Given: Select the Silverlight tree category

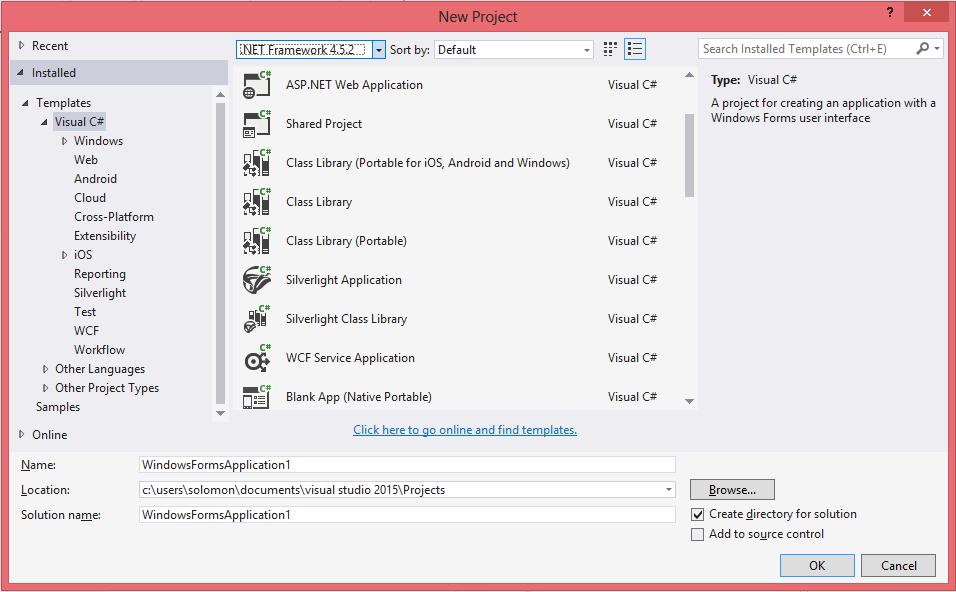Looking at the screenshot, I should 99,293.
